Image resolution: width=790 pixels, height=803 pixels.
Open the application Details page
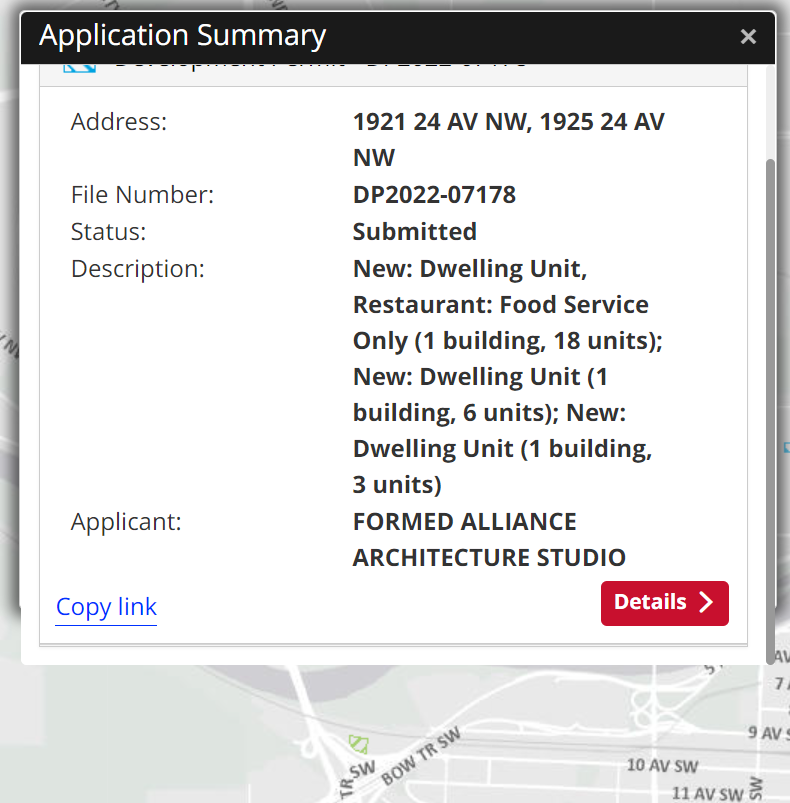tap(664, 603)
